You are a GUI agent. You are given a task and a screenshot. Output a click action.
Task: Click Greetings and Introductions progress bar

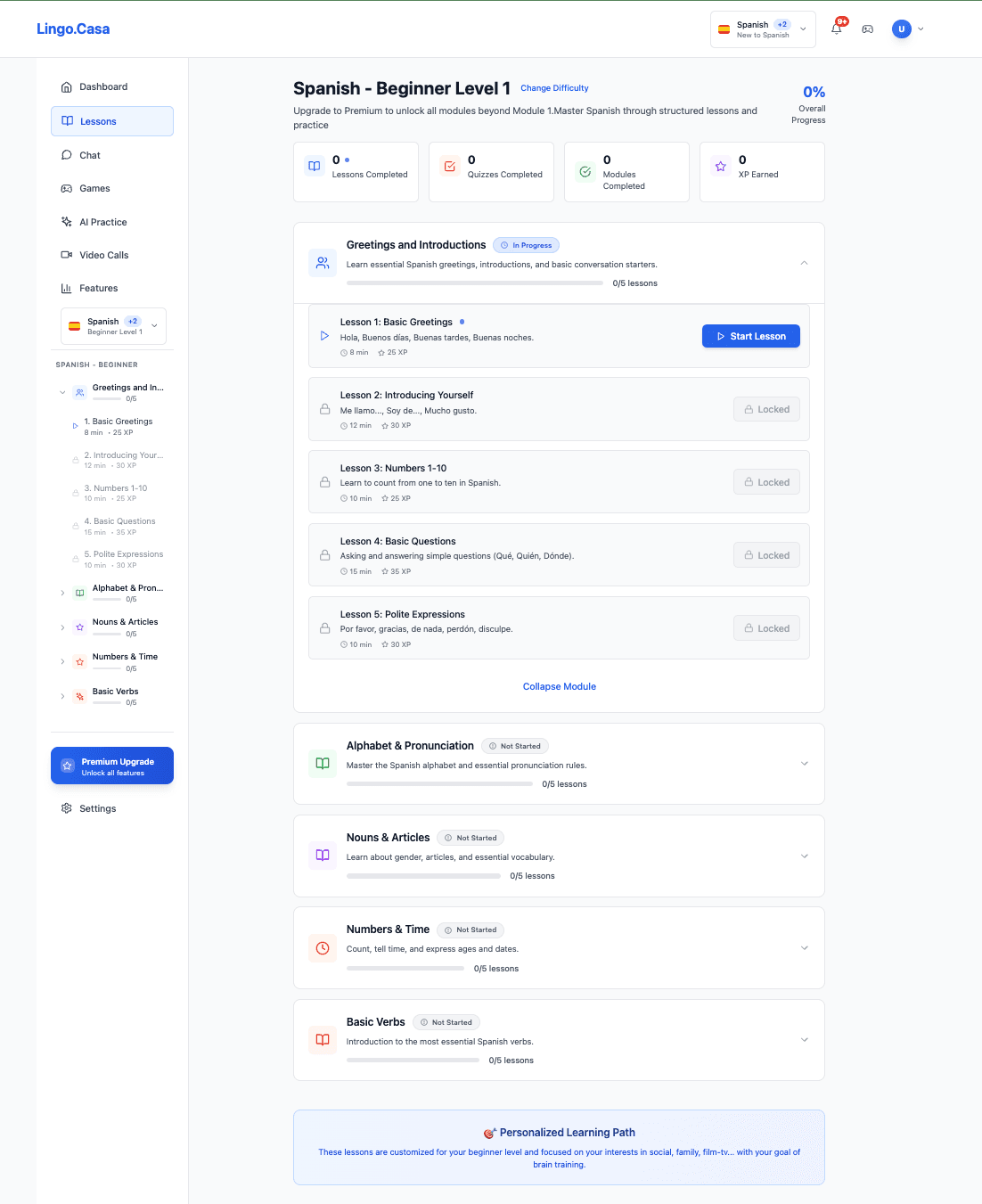point(474,283)
